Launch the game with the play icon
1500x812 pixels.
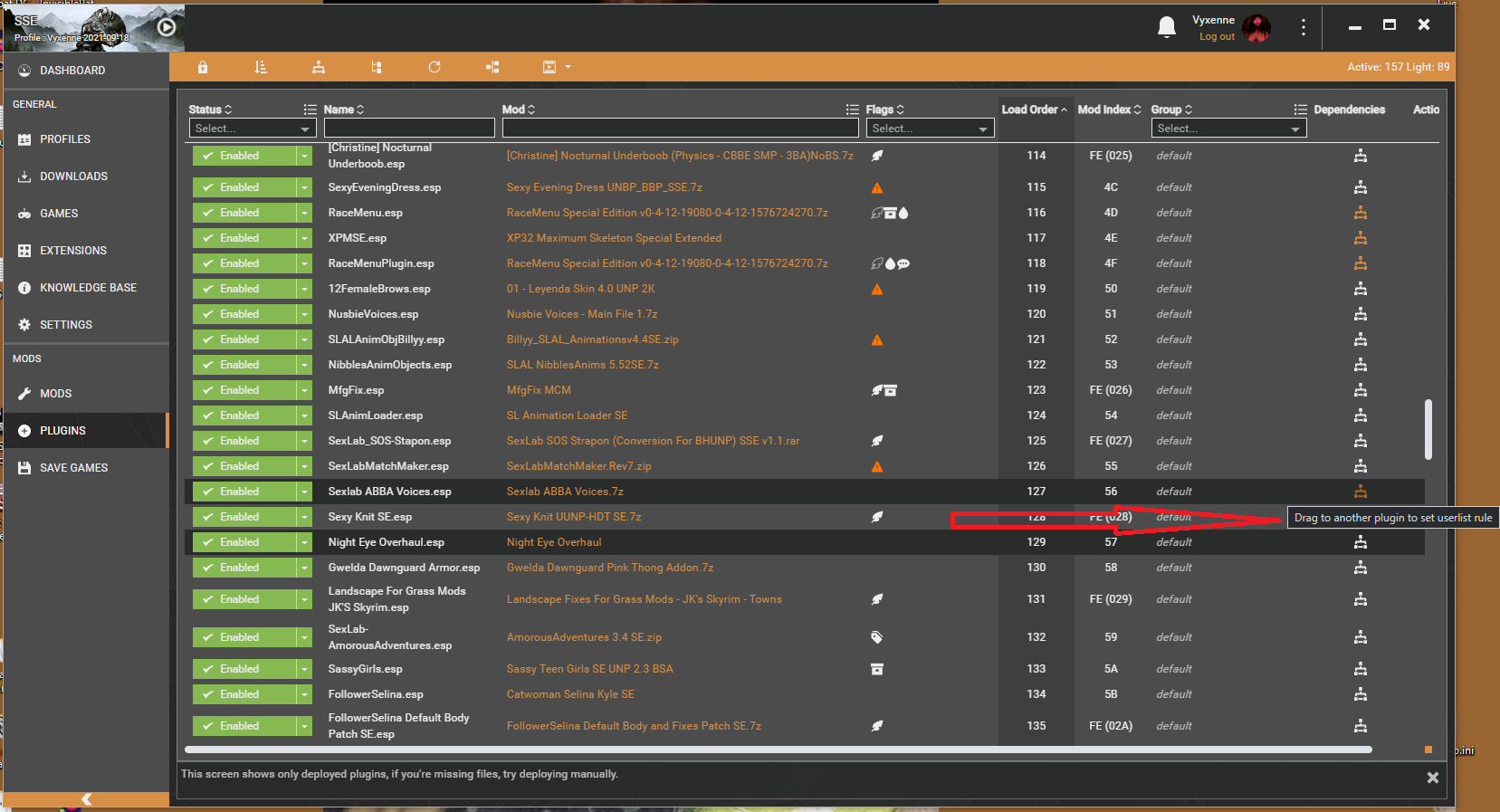(x=167, y=27)
